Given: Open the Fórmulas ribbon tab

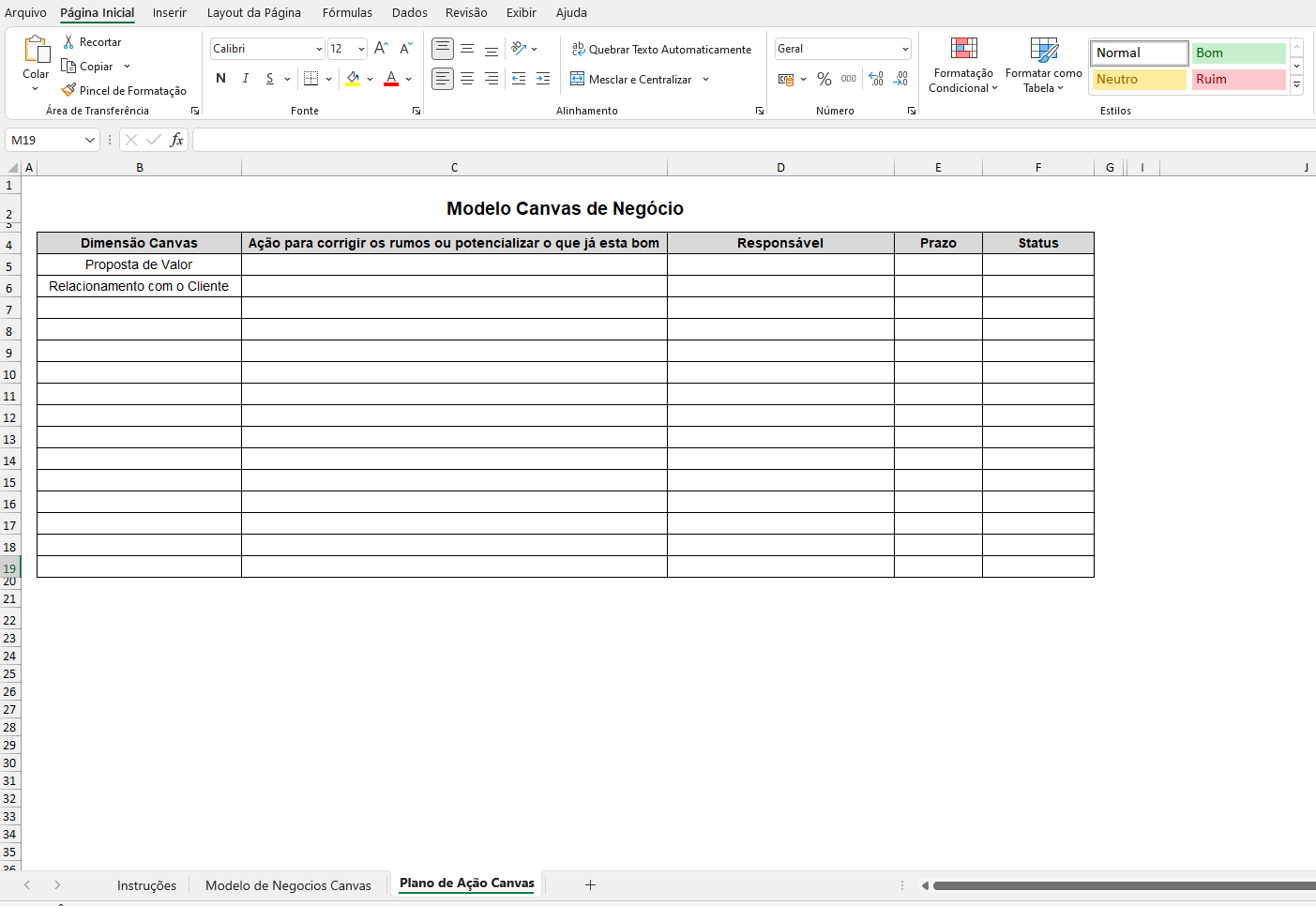Looking at the screenshot, I should [x=347, y=13].
